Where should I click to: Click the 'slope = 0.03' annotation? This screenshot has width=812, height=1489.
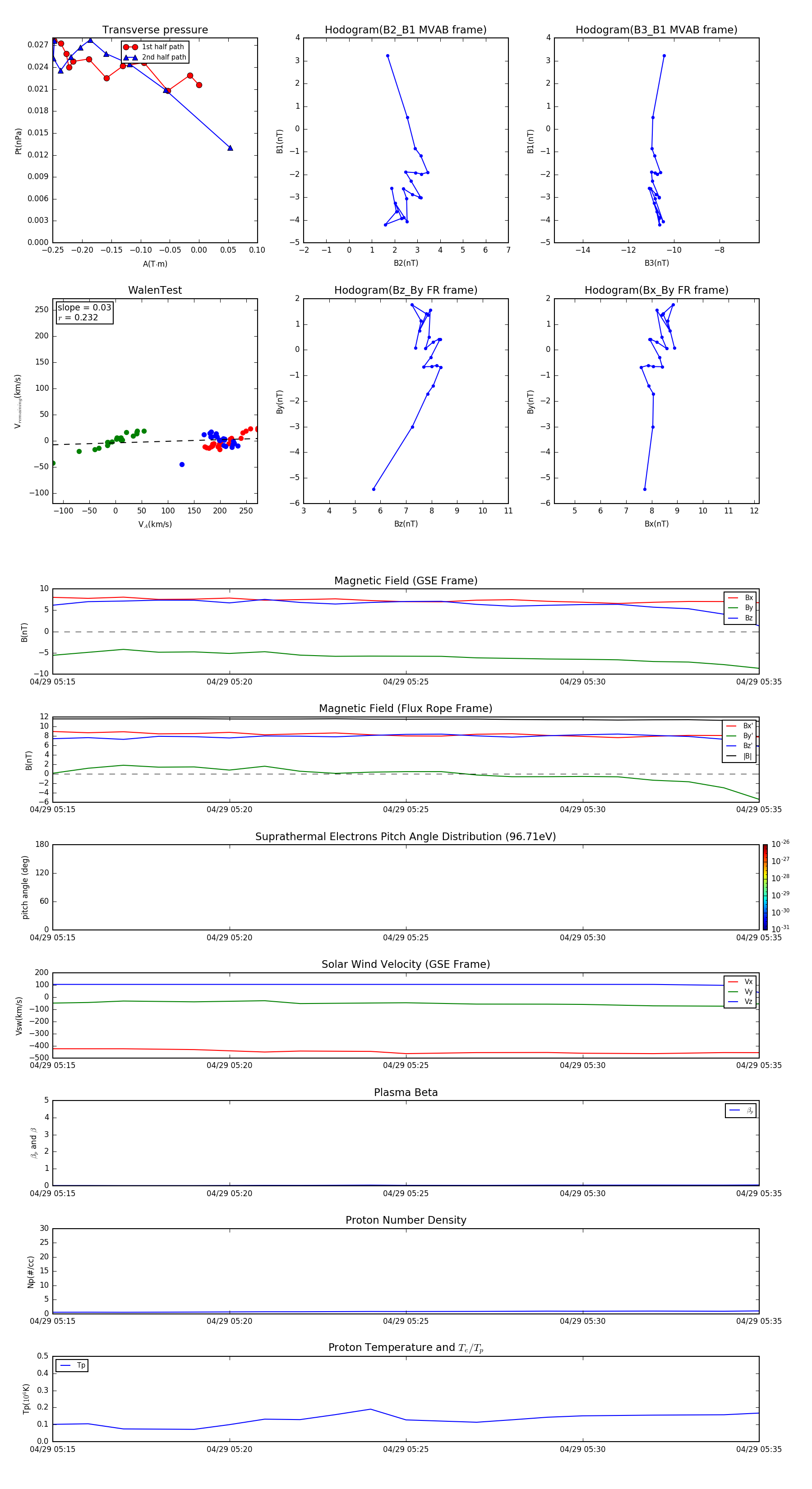pos(84,308)
